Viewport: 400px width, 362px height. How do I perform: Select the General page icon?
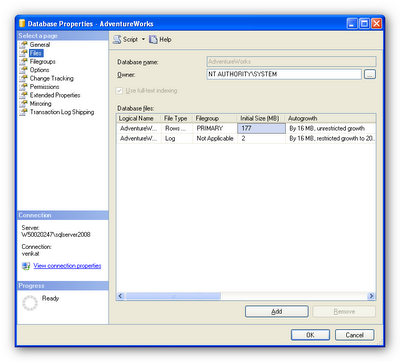click(23, 45)
